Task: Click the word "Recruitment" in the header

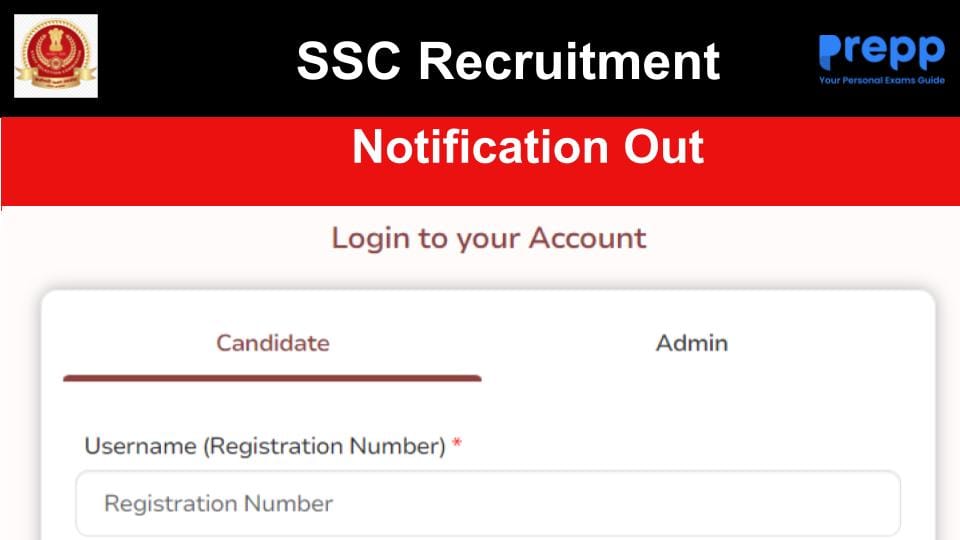Action: click(569, 60)
